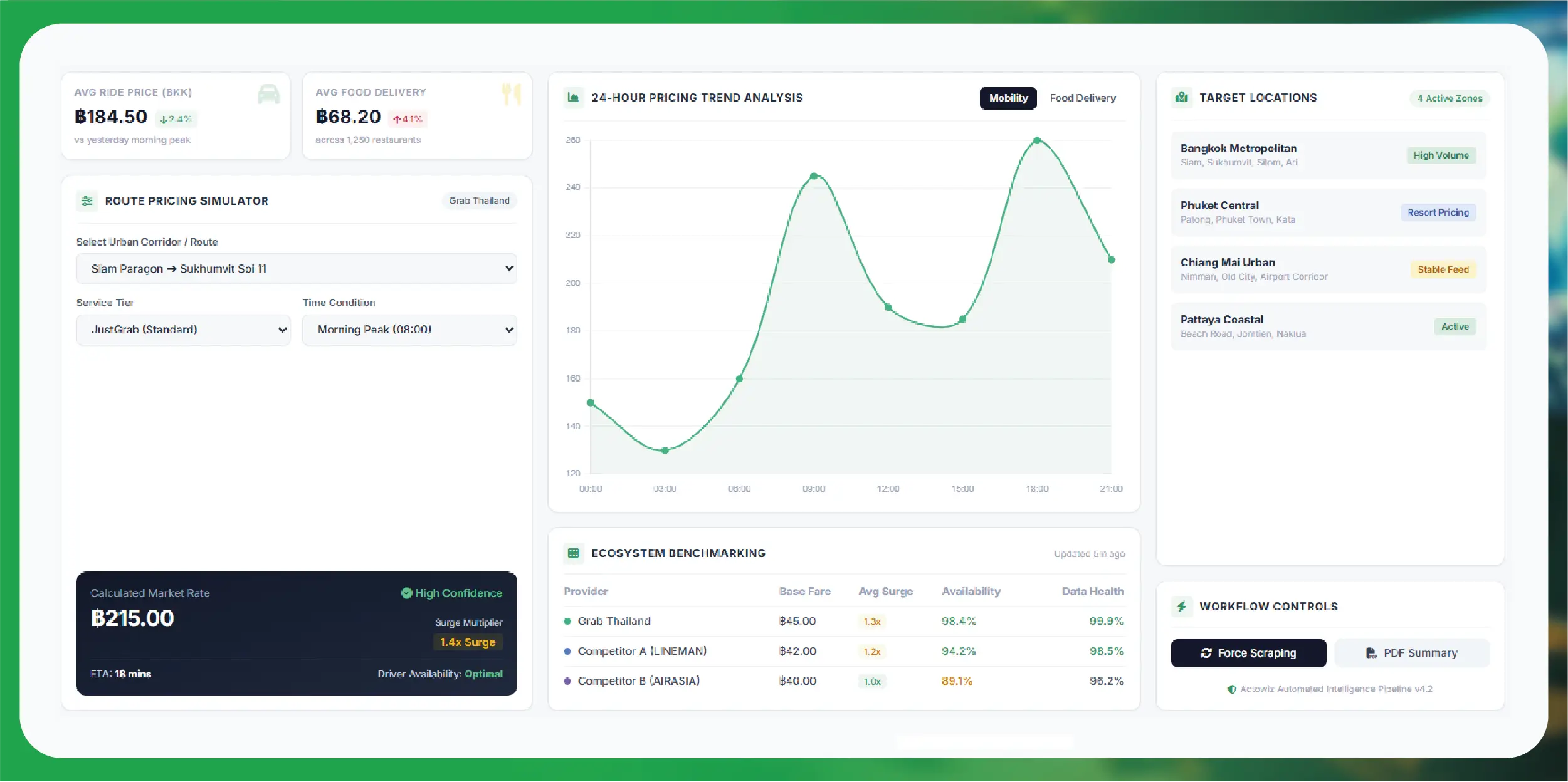Click the green dot beside Grab Thailand row
The width and height of the screenshot is (1568, 782).
pyautogui.click(x=567, y=622)
